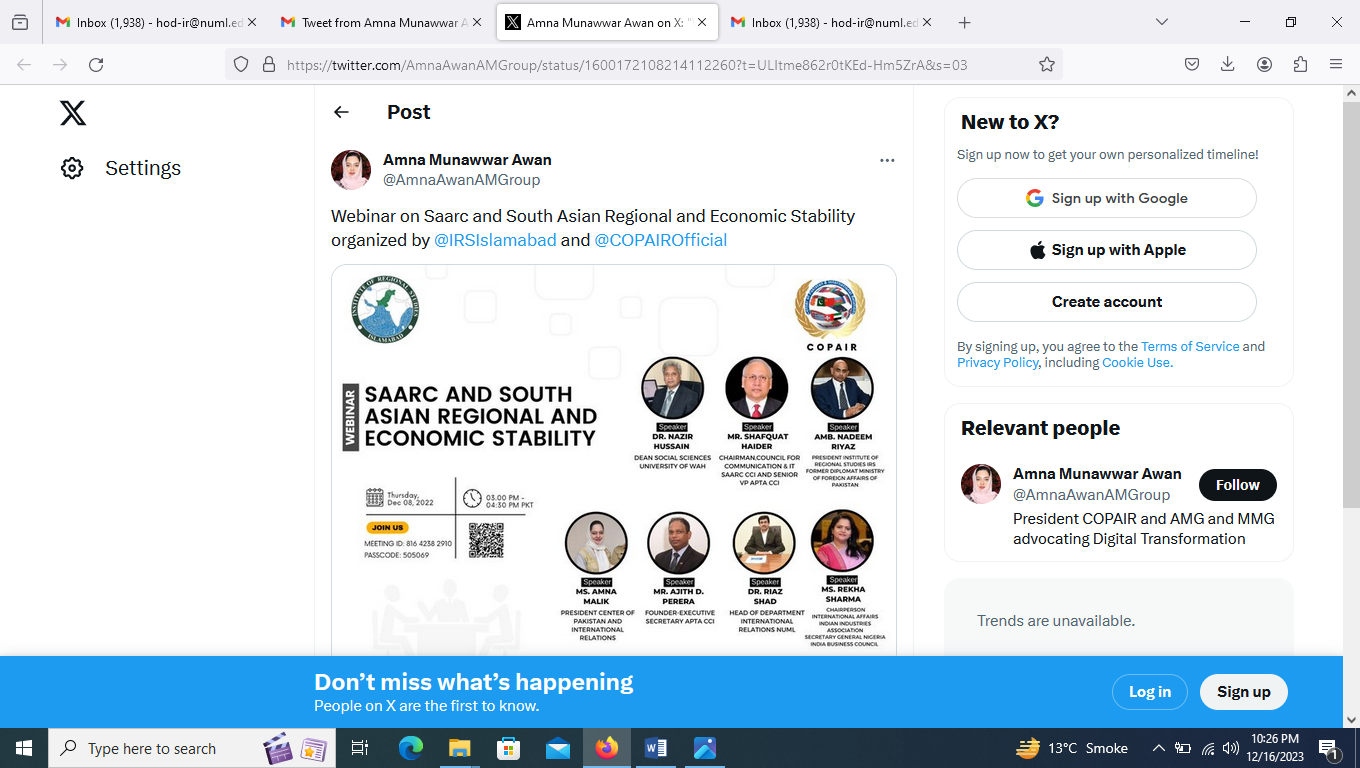1360x768 pixels.
Task: Open the post's three-dot more menu
Action: point(887,160)
